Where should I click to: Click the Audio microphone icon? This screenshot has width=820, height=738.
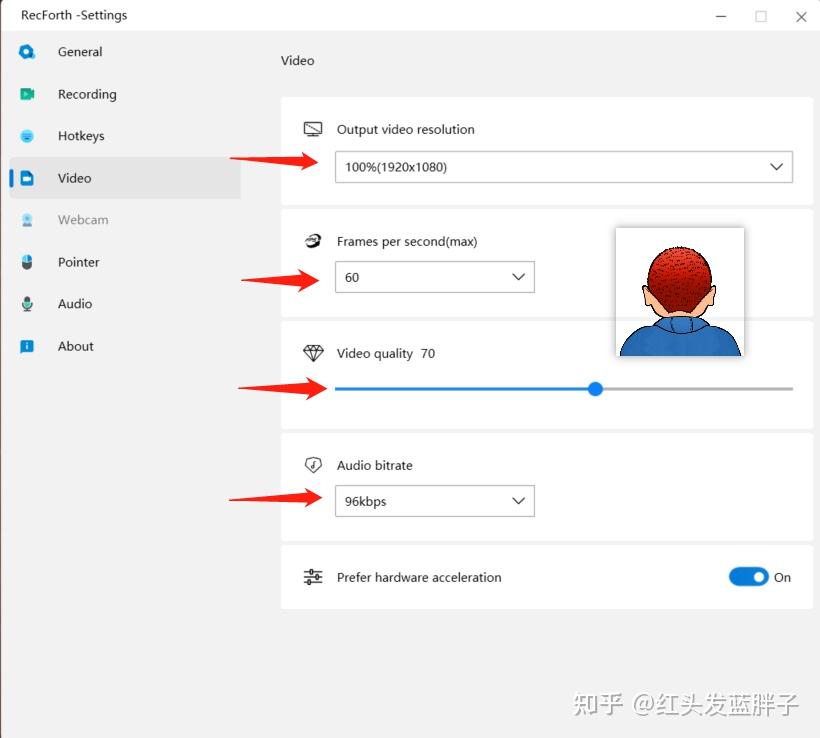click(27, 304)
